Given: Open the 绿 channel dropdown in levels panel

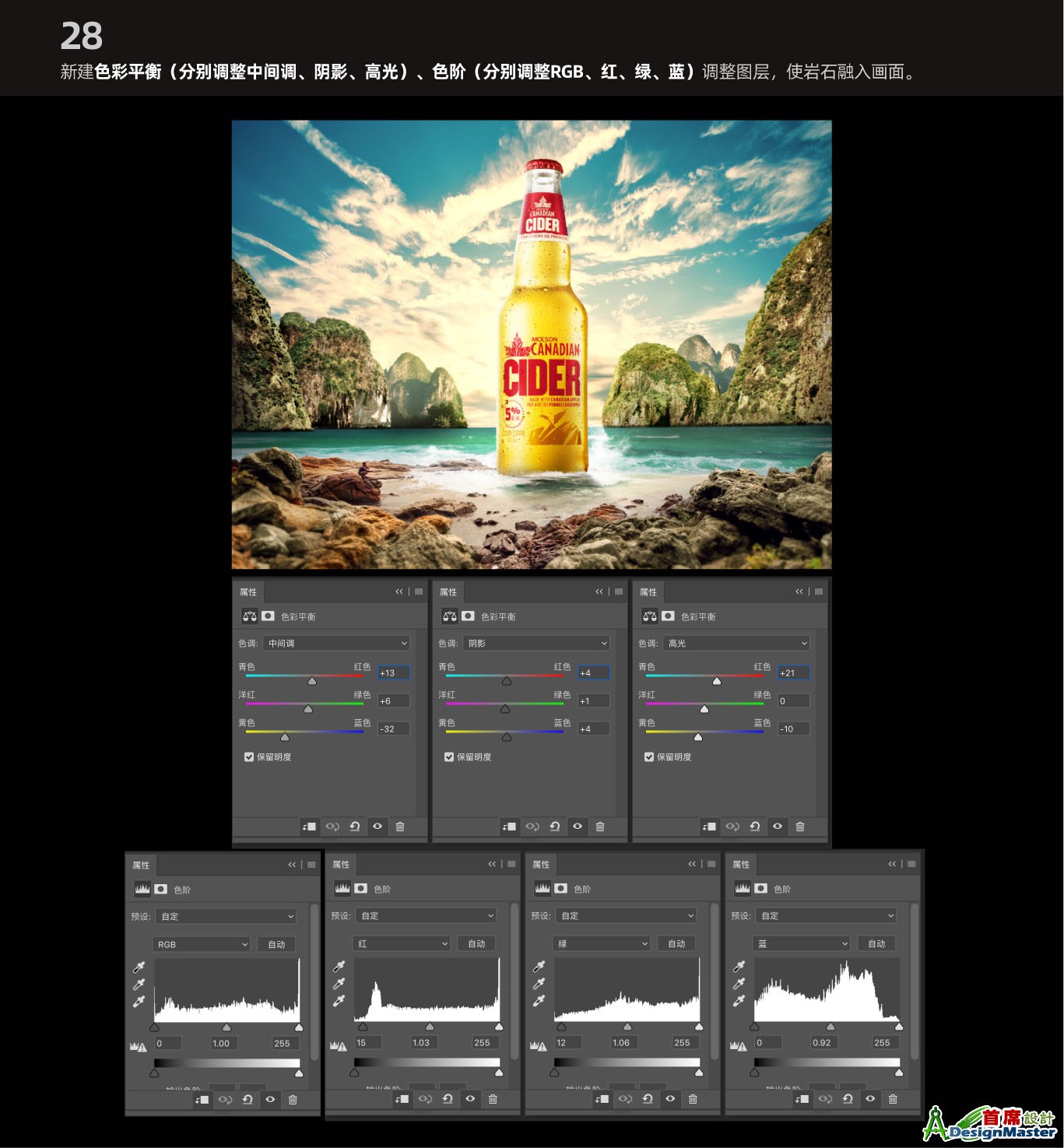Looking at the screenshot, I should (601, 943).
